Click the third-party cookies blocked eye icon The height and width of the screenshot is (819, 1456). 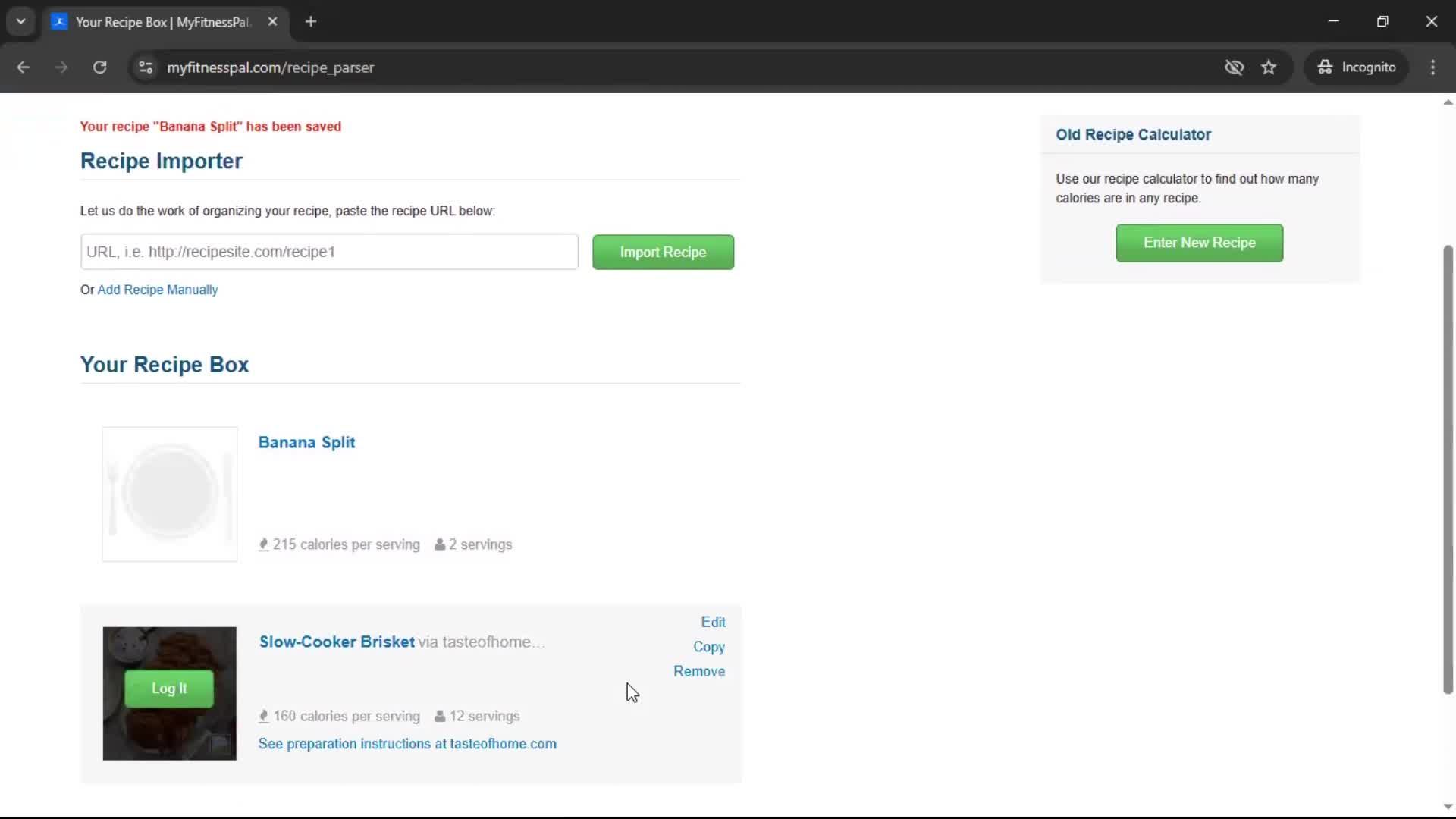coord(1234,67)
